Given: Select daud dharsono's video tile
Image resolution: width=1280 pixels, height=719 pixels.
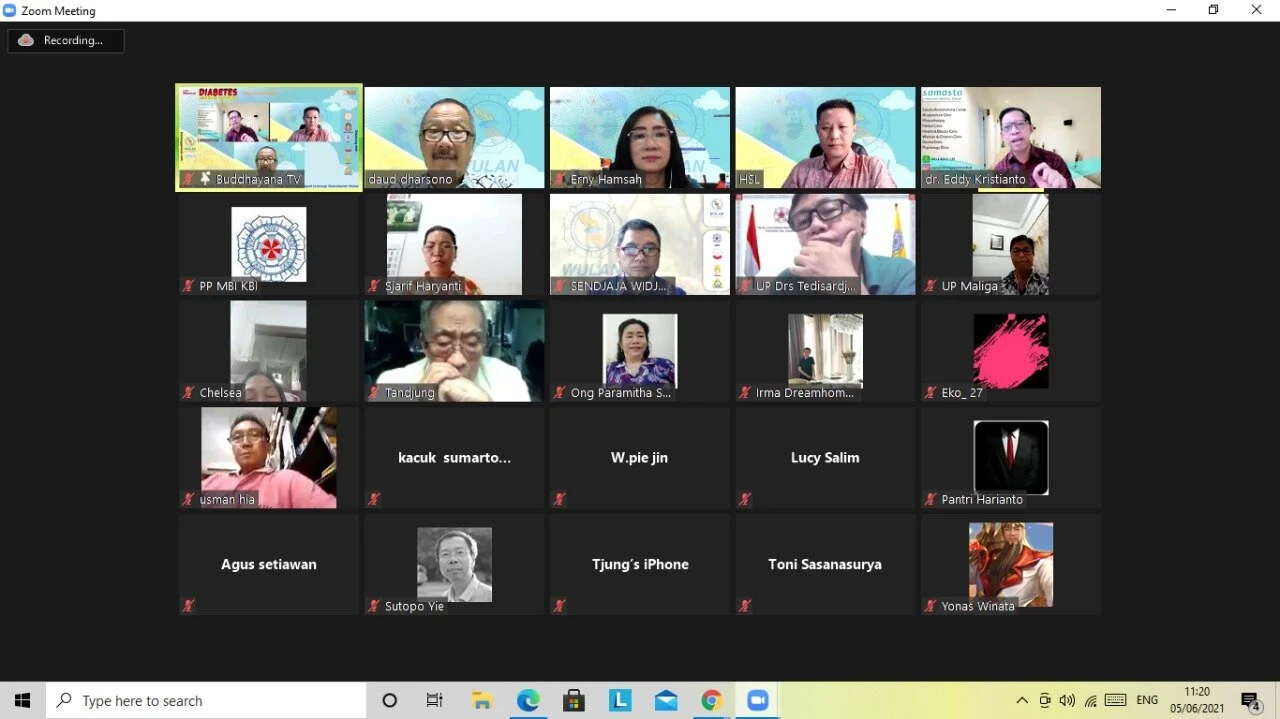Looking at the screenshot, I should click(454, 137).
